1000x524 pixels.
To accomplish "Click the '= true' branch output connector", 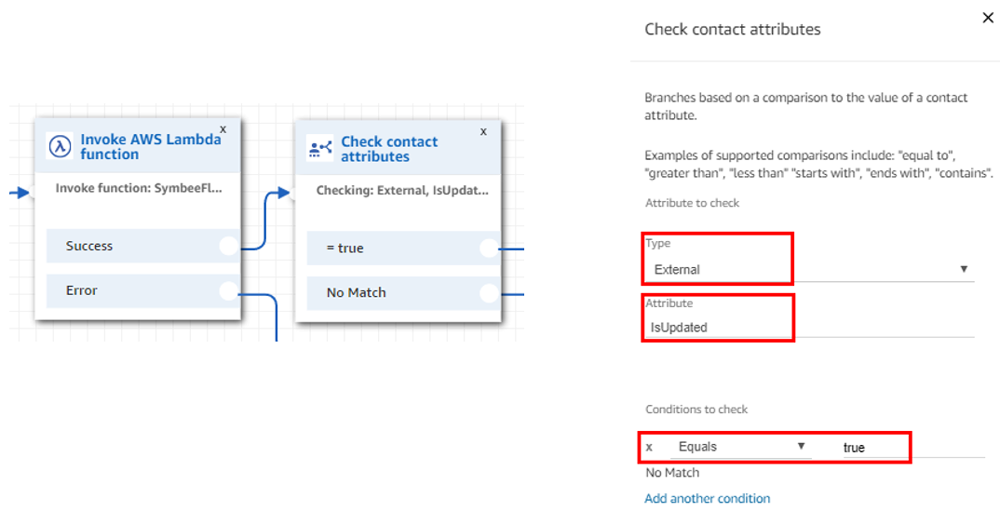I will click(x=489, y=249).
